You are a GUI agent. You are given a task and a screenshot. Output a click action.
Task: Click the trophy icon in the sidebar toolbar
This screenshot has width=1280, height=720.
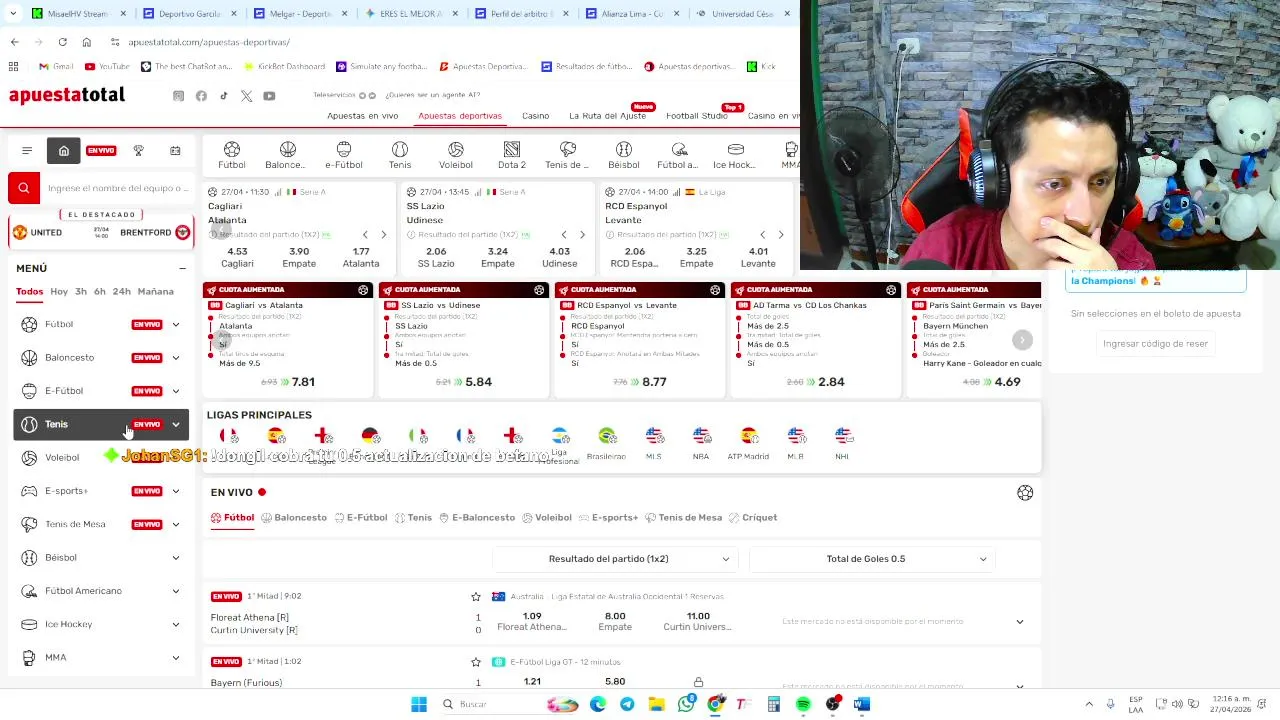(138, 150)
